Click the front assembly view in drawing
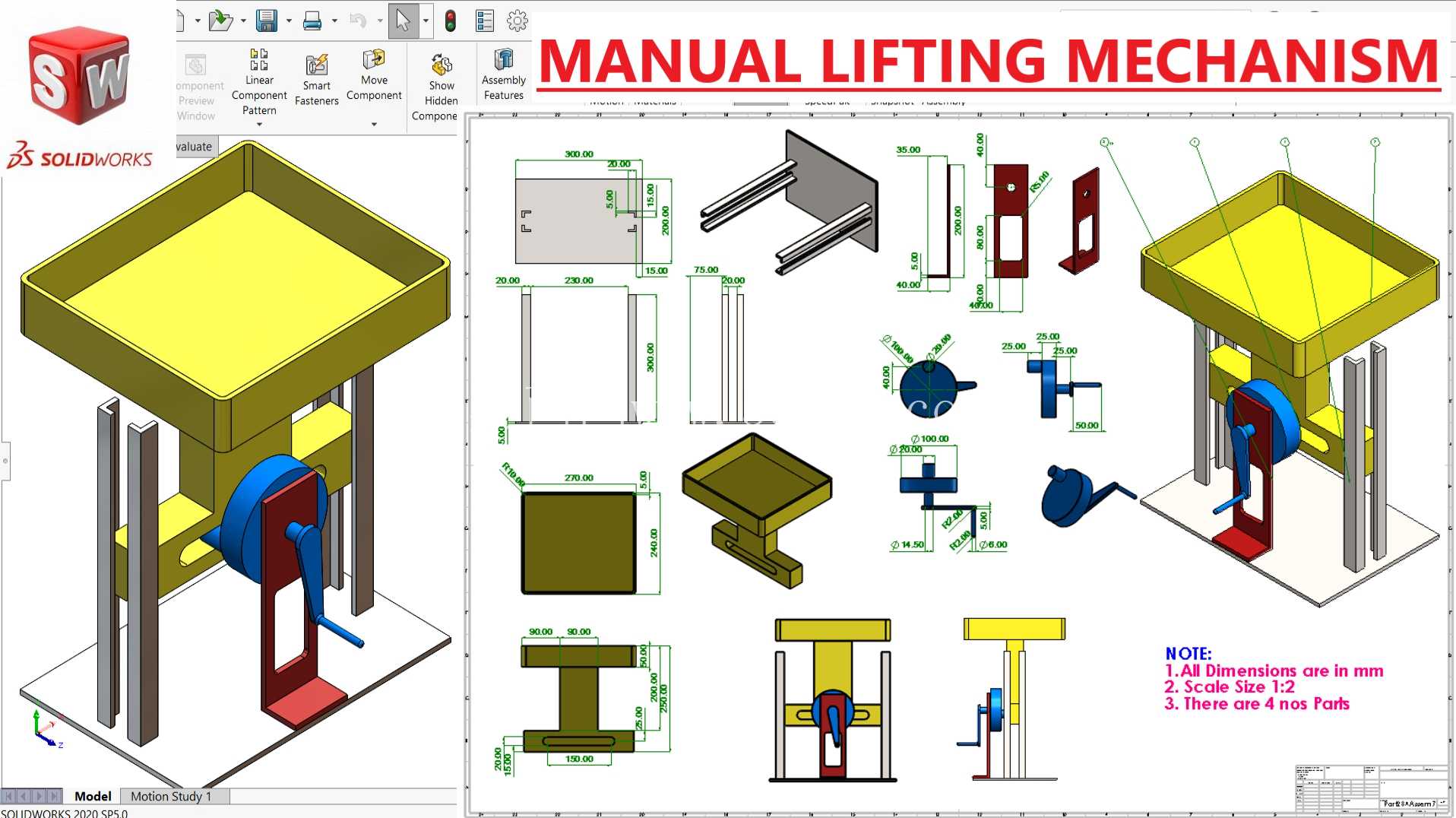Screen dimensions: 1456x818 click(x=832, y=699)
